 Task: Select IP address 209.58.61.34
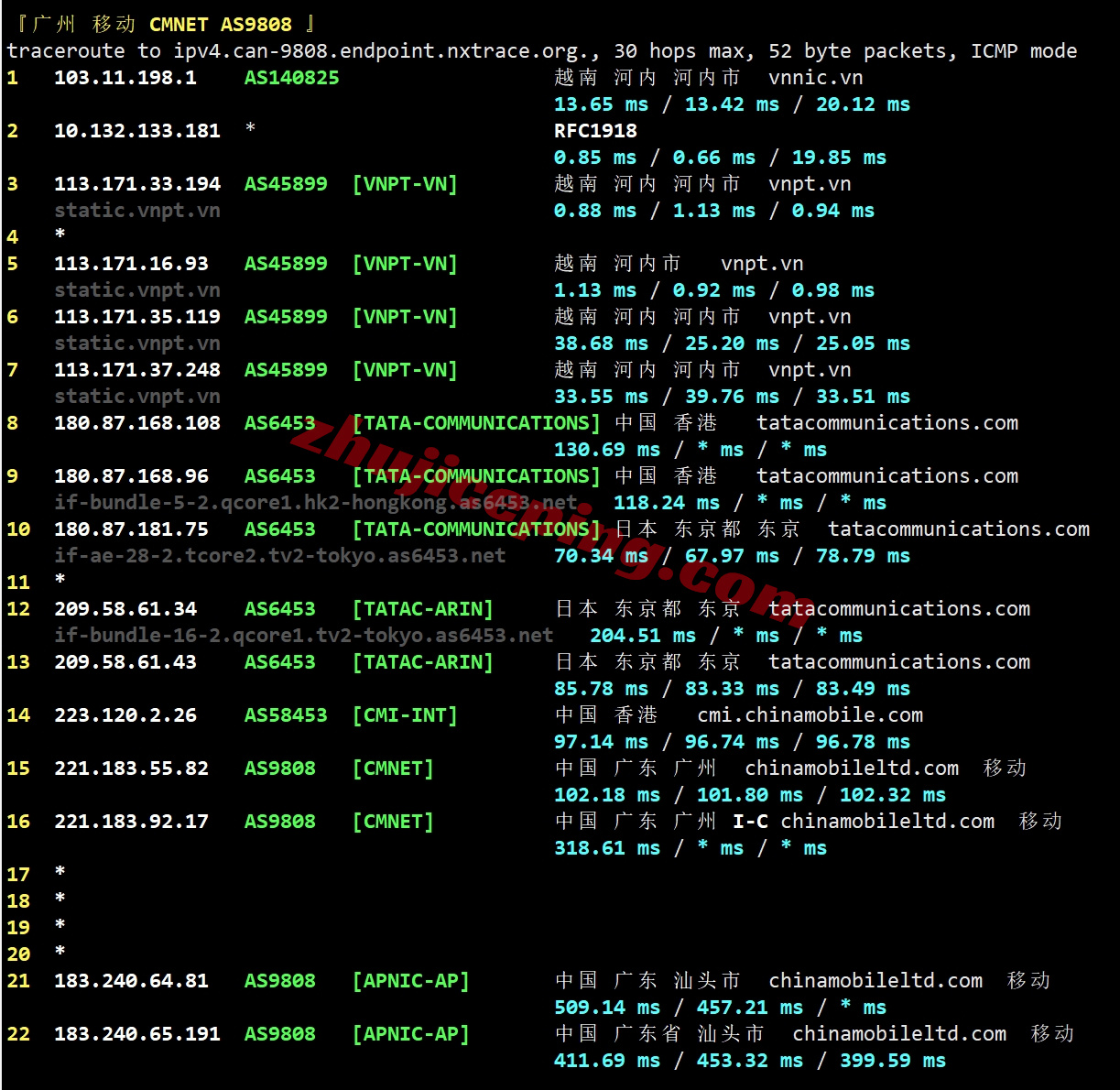click(x=125, y=609)
